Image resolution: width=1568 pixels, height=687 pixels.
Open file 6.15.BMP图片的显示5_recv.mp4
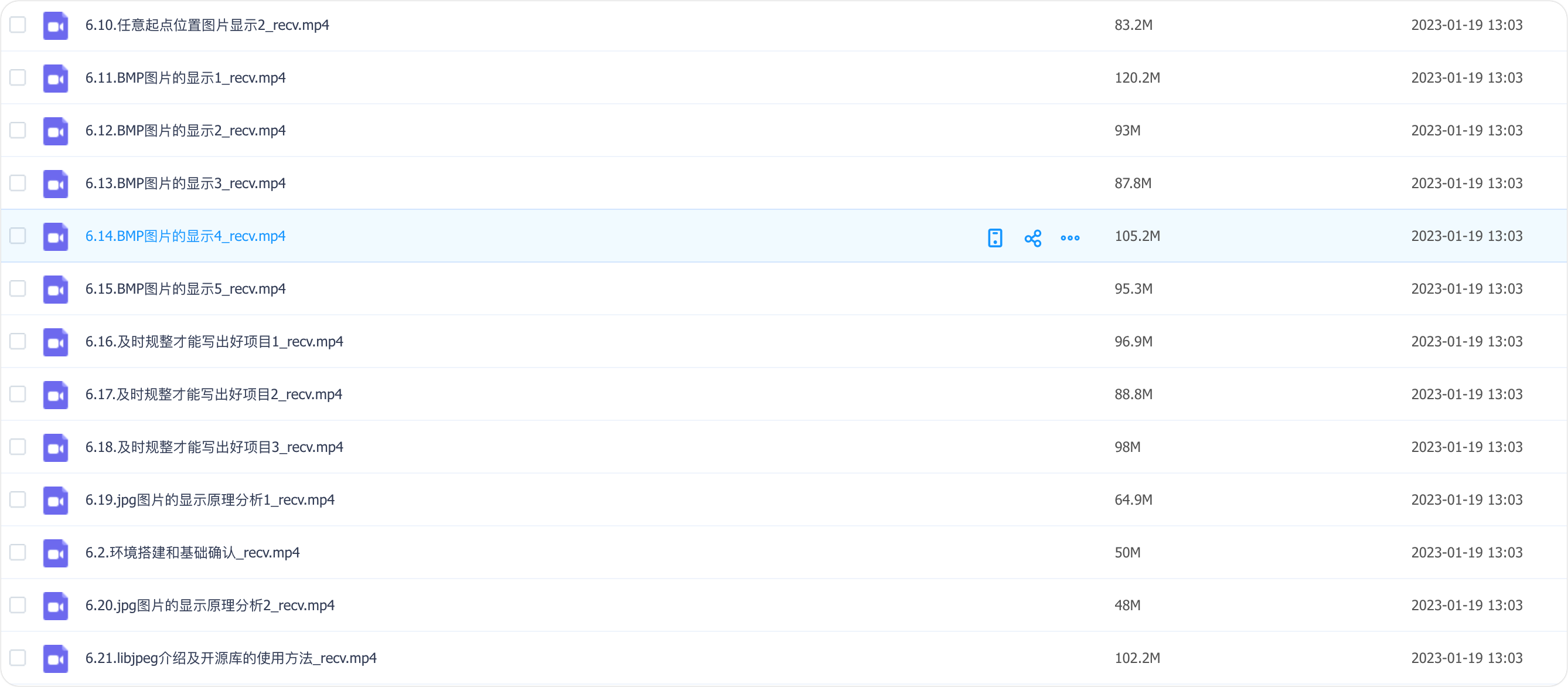point(185,288)
